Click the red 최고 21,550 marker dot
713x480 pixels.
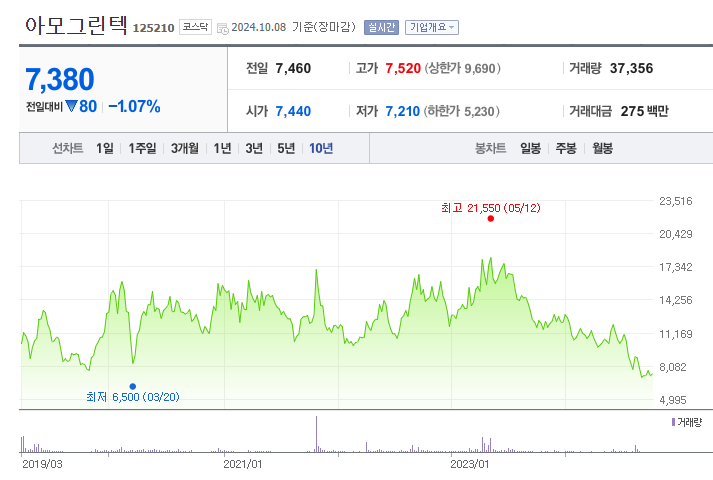click(x=491, y=219)
